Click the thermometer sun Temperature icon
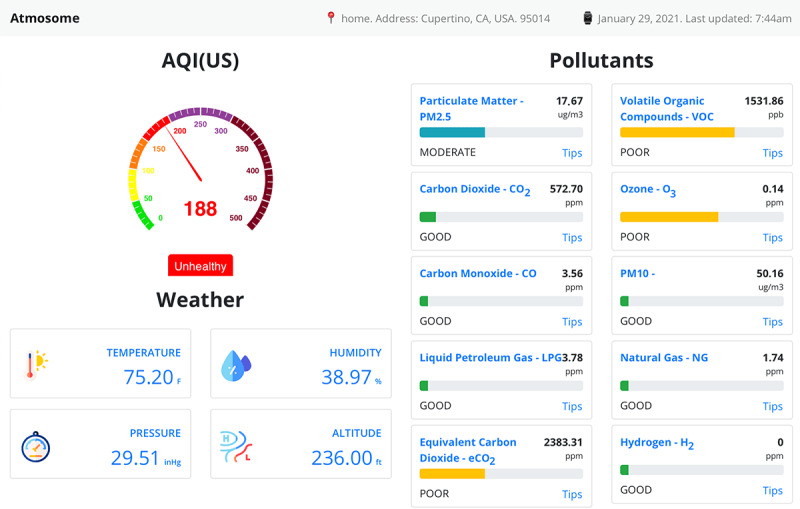This screenshot has width=800, height=509. tap(36, 365)
